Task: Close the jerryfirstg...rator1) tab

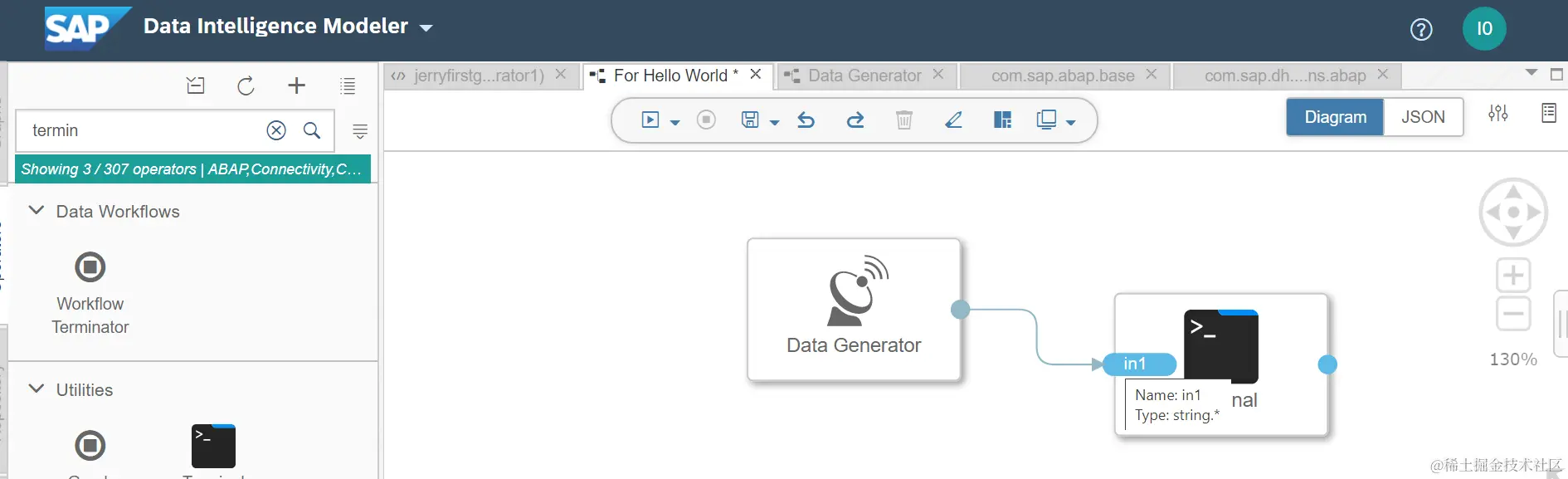Action: (561, 74)
